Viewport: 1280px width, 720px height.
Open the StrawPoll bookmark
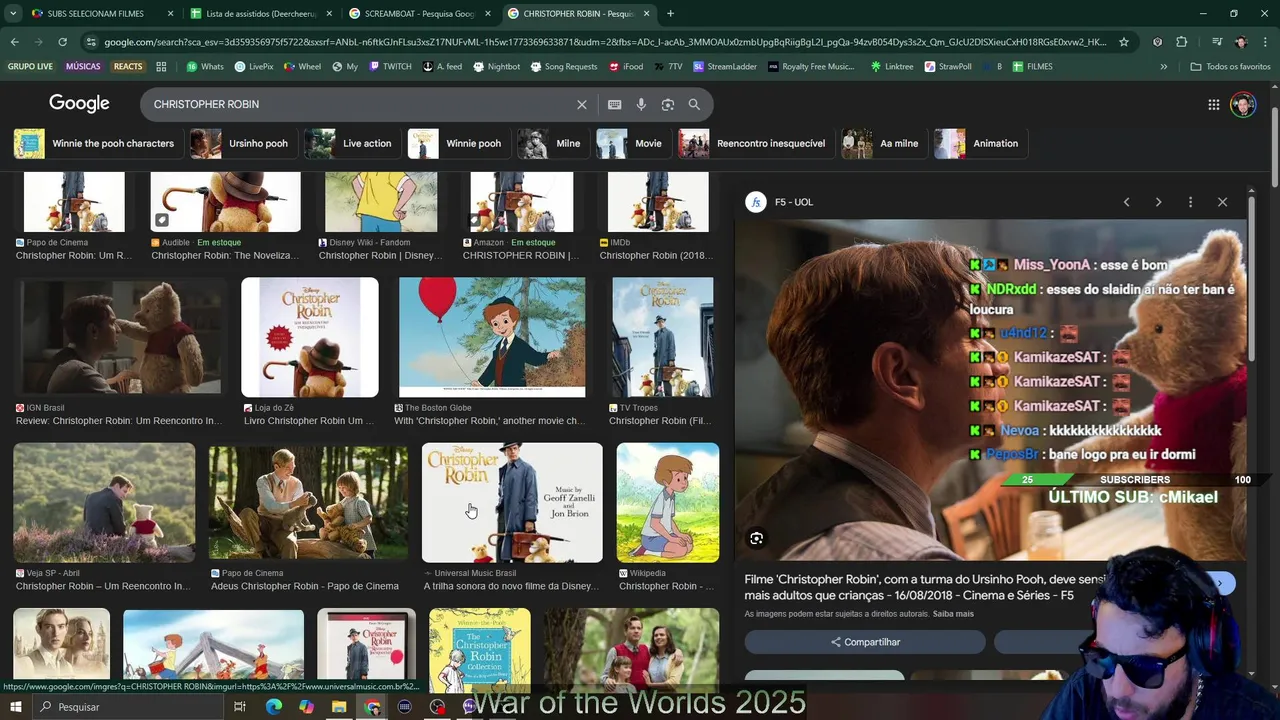click(947, 67)
